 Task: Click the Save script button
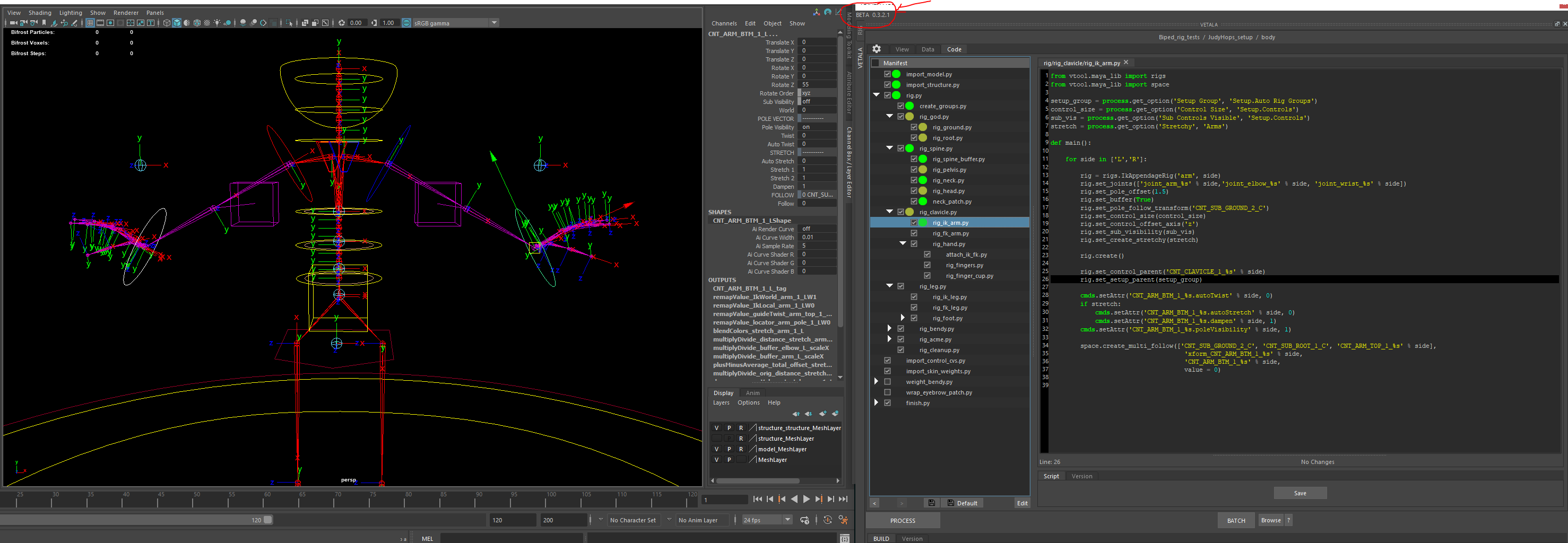pyautogui.click(x=1300, y=493)
